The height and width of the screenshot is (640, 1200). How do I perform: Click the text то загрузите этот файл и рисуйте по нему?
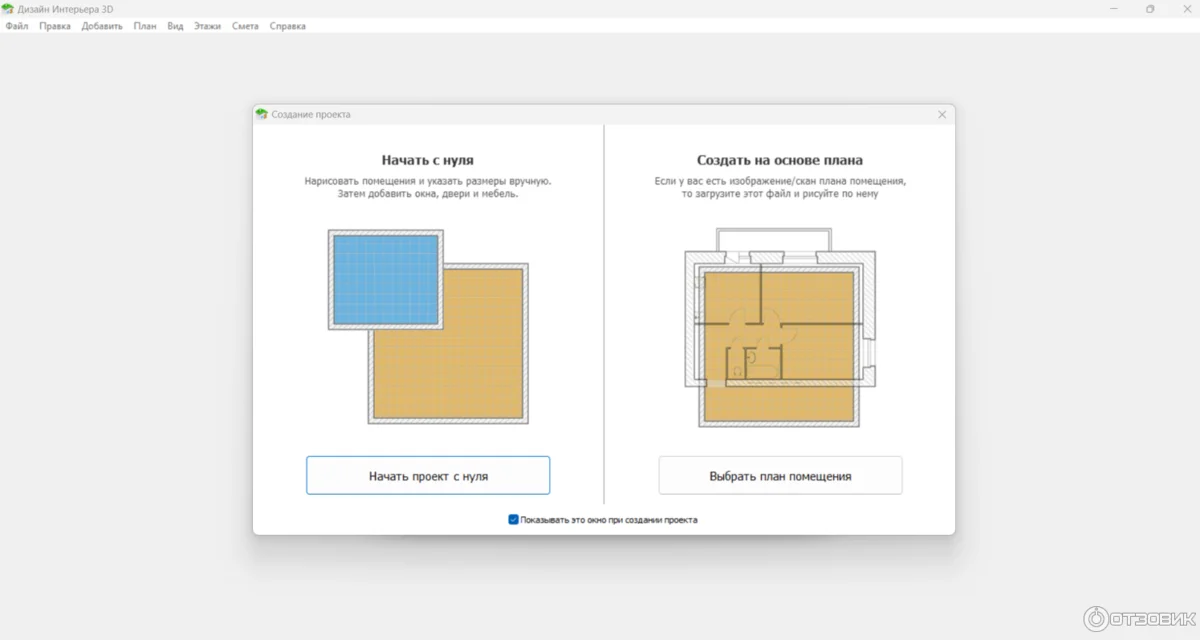(780, 194)
